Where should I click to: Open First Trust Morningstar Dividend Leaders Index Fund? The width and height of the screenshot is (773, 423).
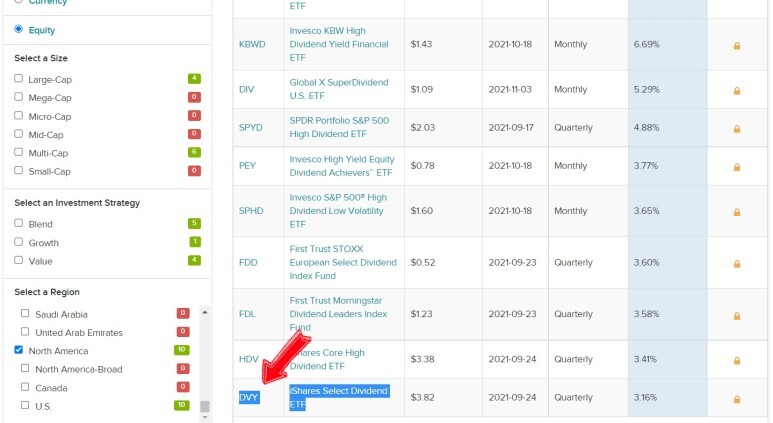point(338,314)
